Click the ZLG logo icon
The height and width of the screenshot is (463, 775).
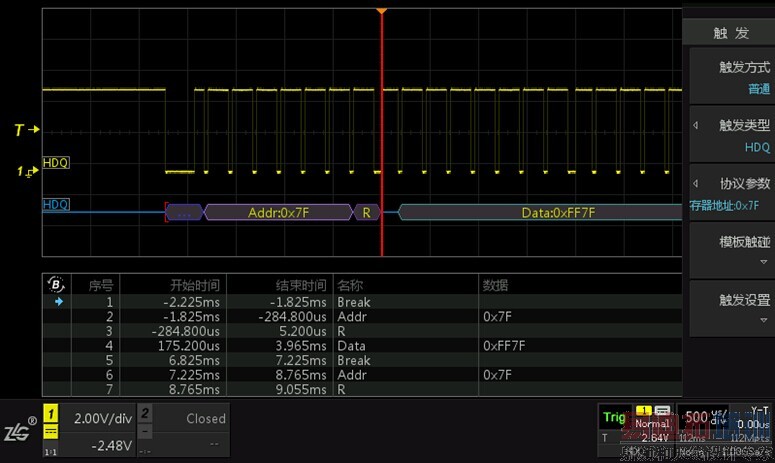point(18,430)
